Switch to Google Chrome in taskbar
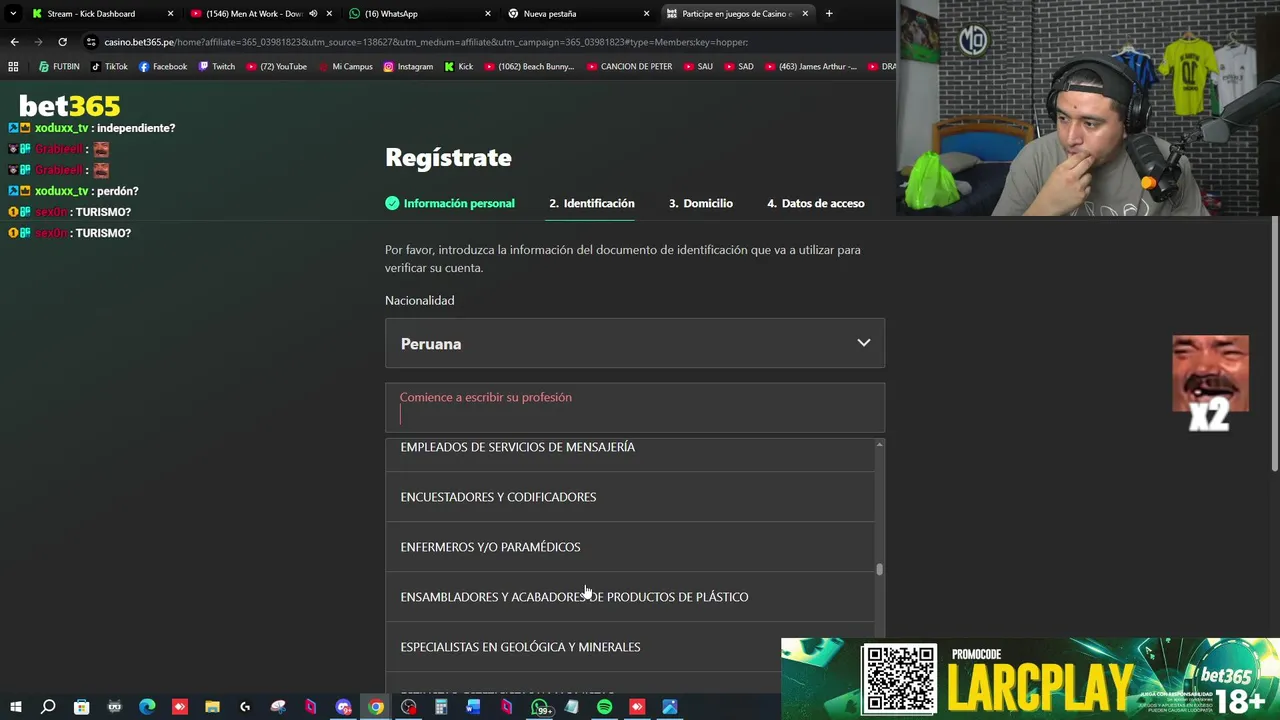The image size is (1280, 720). (x=375, y=707)
